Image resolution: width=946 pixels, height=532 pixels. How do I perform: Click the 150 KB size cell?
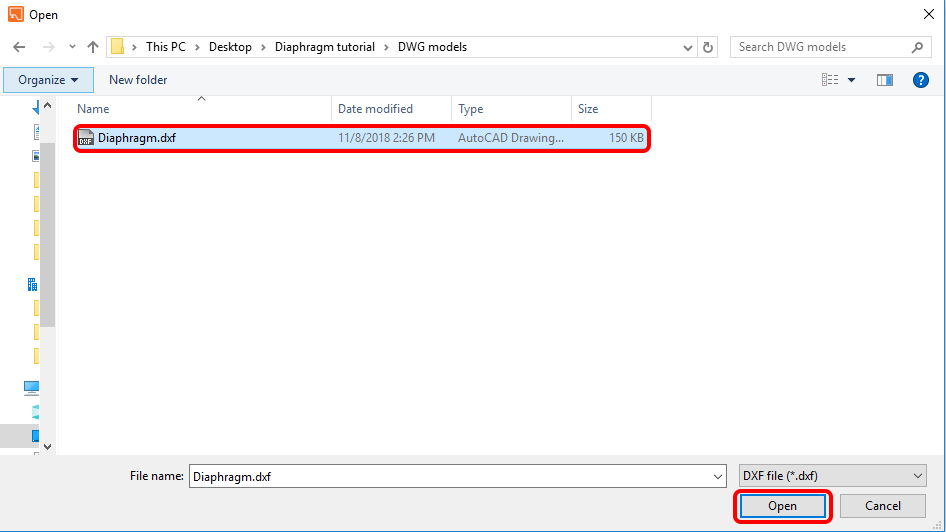click(x=626, y=138)
